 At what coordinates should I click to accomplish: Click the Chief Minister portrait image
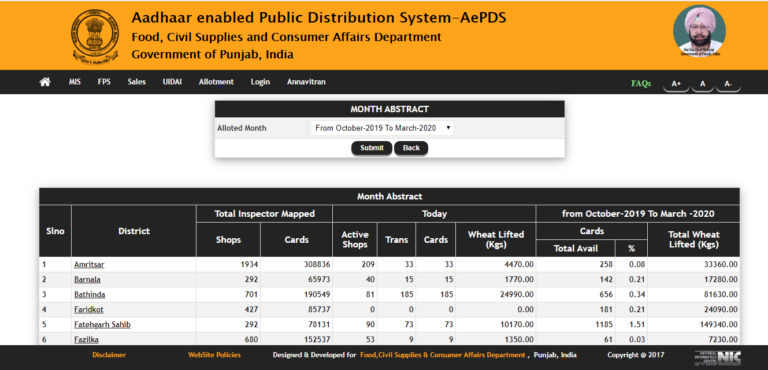click(x=699, y=31)
